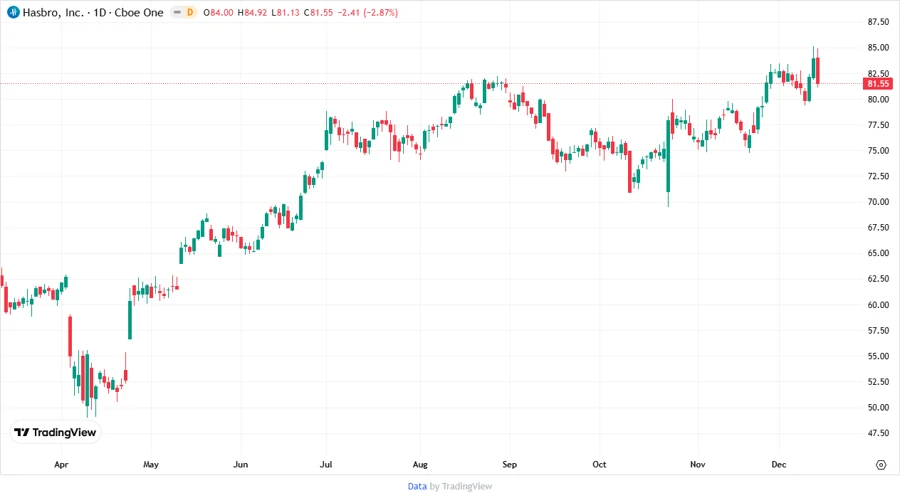
Task: Open the Data link below chart
Action: (x=417, y=487)
